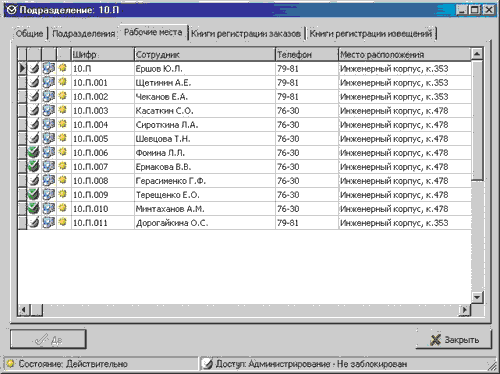
Task: Select the cell Ермакова В.В.
Action: pos(205,167)
